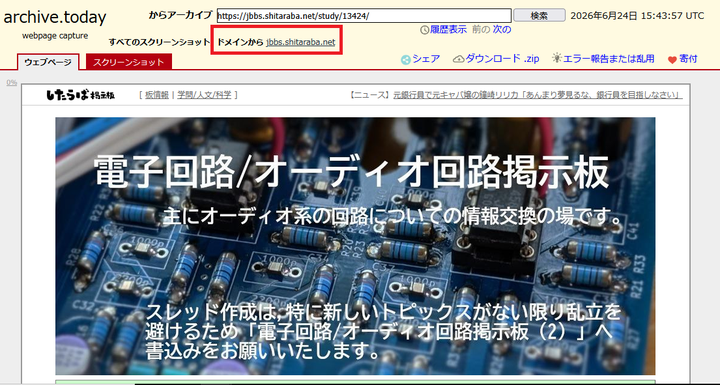
Task: Click the したらば掲示板 logo
Action: pyautogui.click(x=81, y=95)
